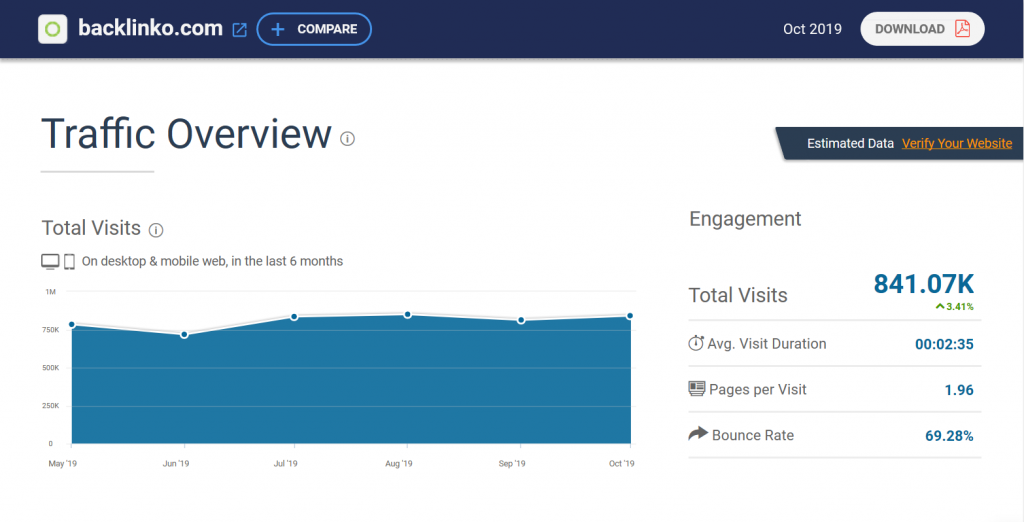Click the 841.07K total visits value
Image resolution: width=1024 pixels, height=522 pixels.
pyautogui.click(x=923, y=284)
